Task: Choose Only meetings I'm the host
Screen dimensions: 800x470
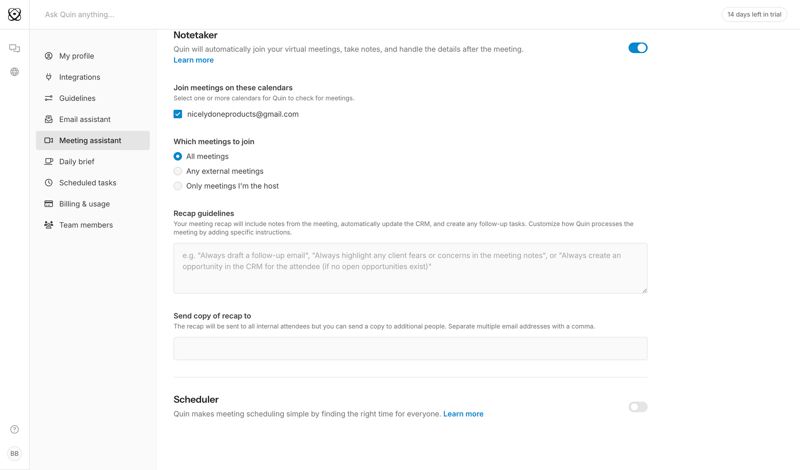Action: [x=178, y=186]
